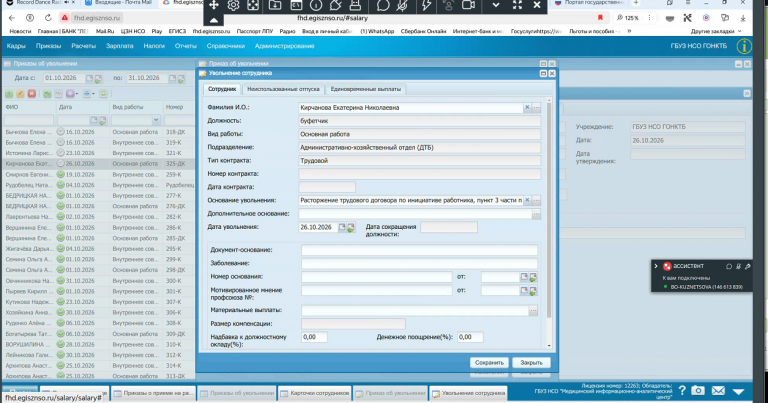Click the Сбербанк Онлайн bookmark
The width and height of the screenshot is (768, 403).
[423, 31]
